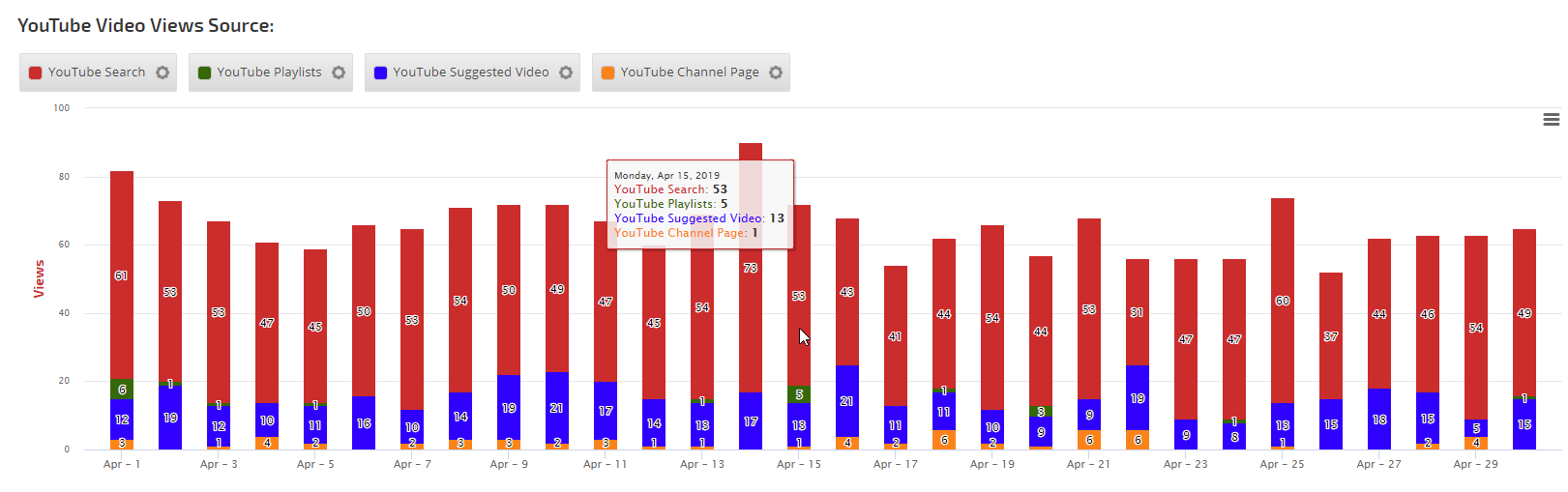Select the red segment labeled 37

click(x=1331, y=336)
